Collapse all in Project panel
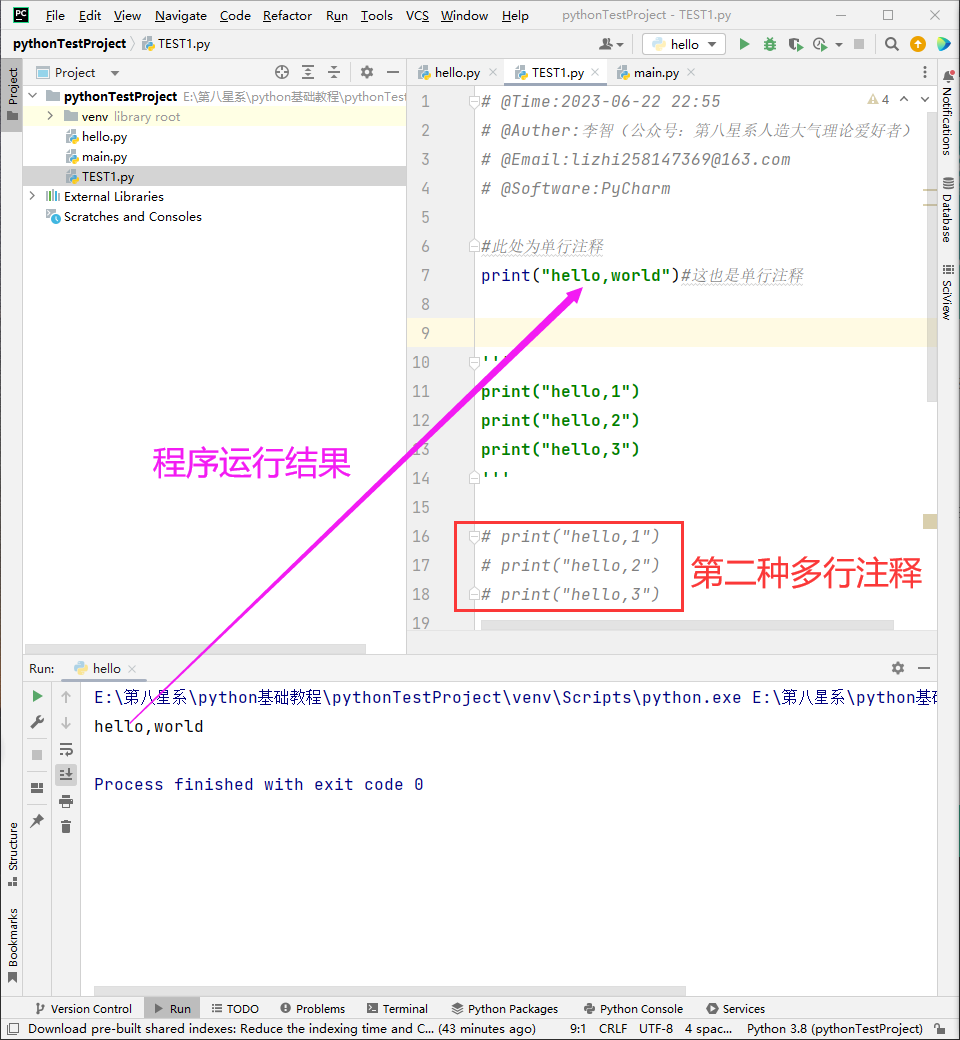960x1040 pixels. [x=334, y=72]
